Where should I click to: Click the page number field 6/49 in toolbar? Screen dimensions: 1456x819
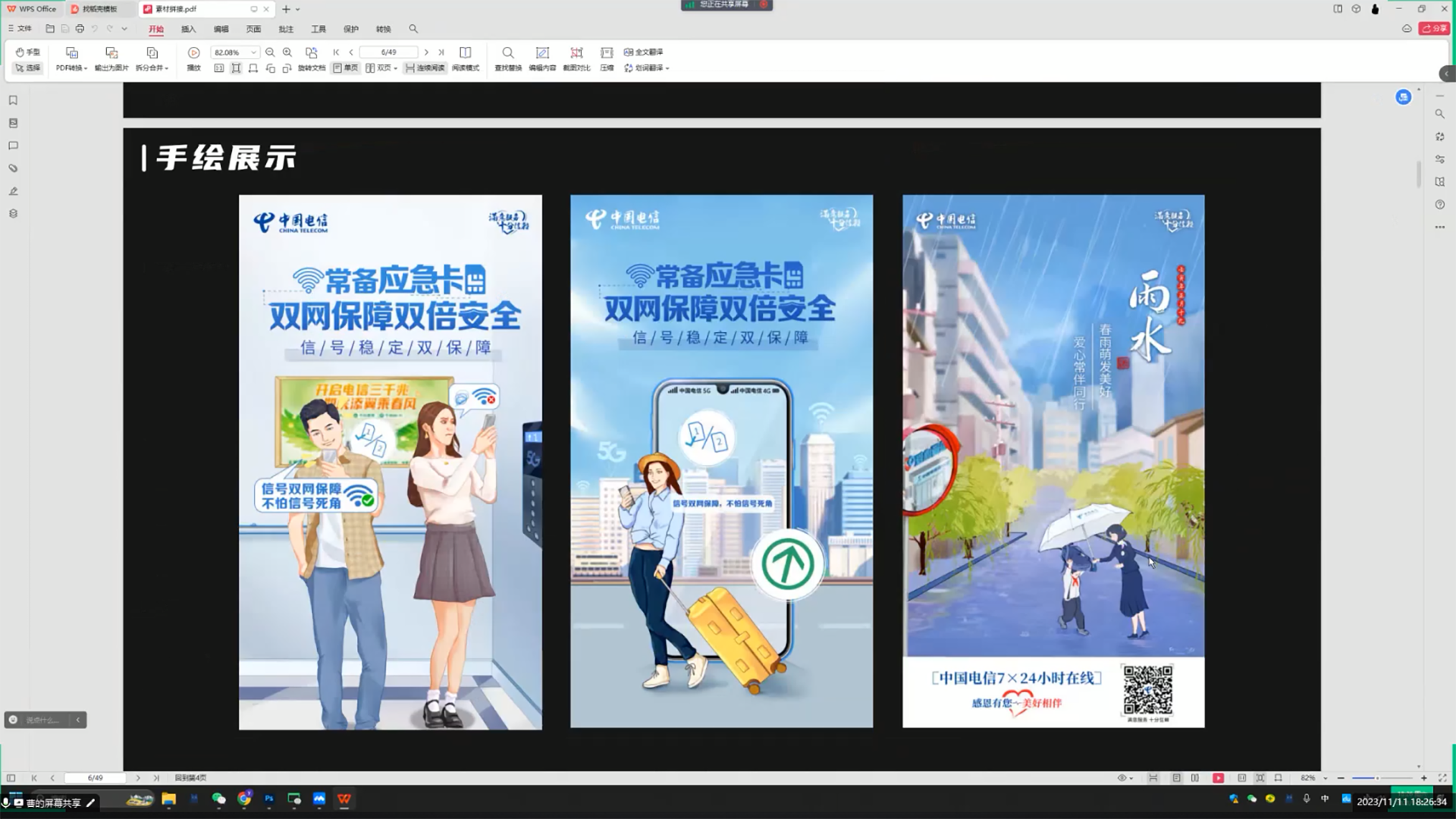point(388,52)
